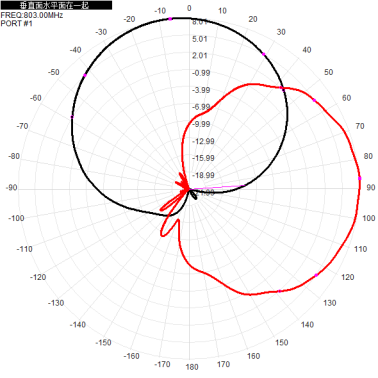Click the -120 angle label
378x378 pixels.
click(x=38, y=277)
